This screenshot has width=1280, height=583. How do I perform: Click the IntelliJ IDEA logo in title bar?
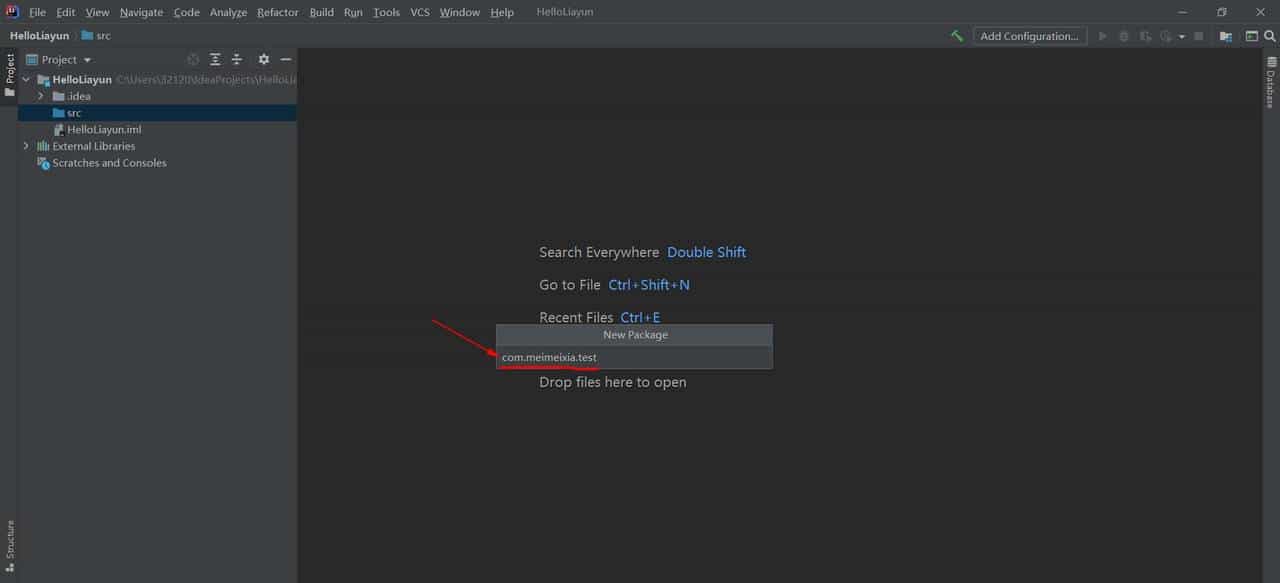tap(11, 11)
